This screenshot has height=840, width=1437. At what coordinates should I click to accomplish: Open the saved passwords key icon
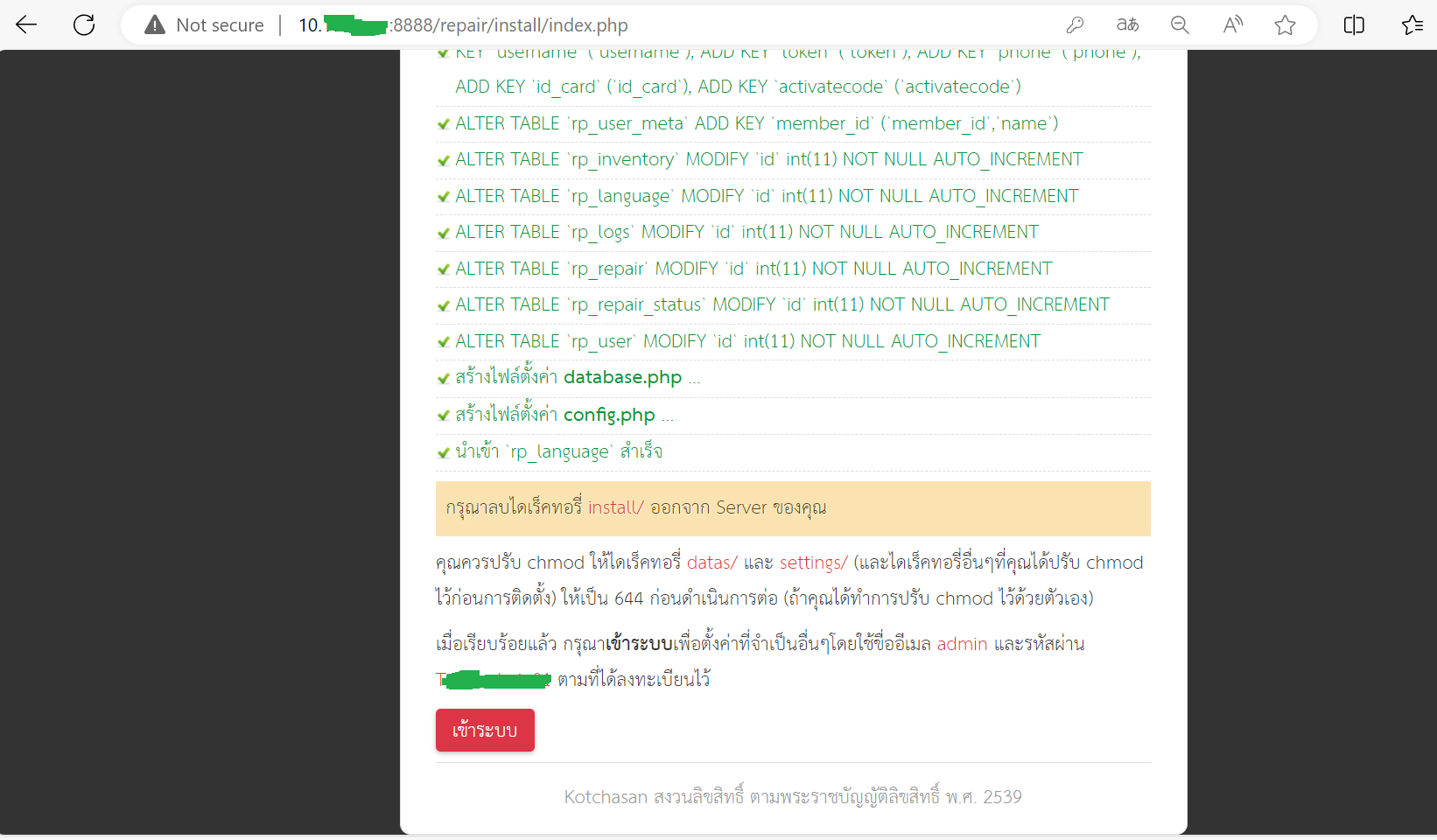coord(1075,25)
